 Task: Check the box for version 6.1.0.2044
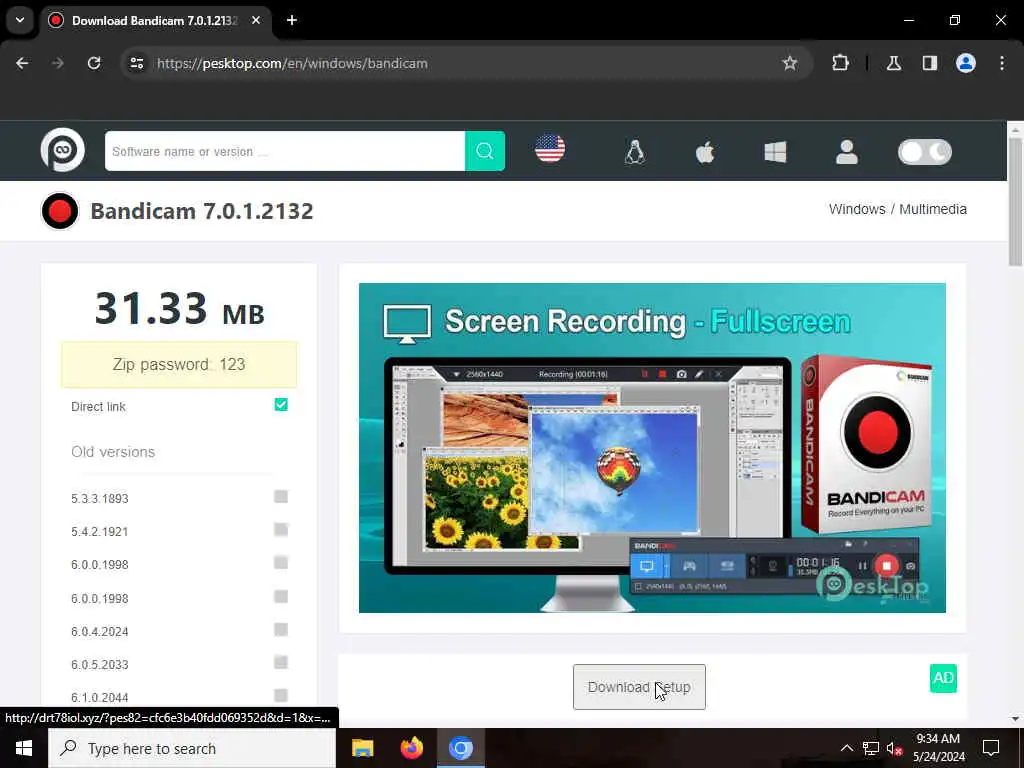281,696
